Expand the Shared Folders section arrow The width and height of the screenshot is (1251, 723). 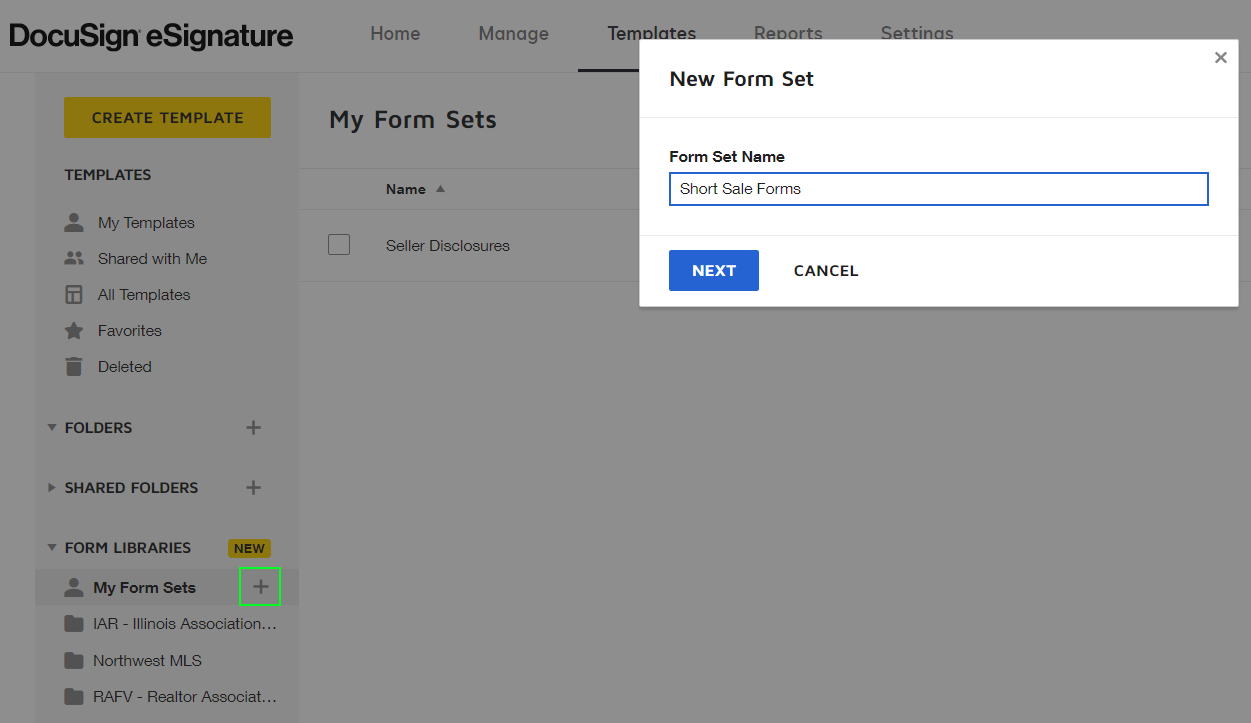pos(52,488)
